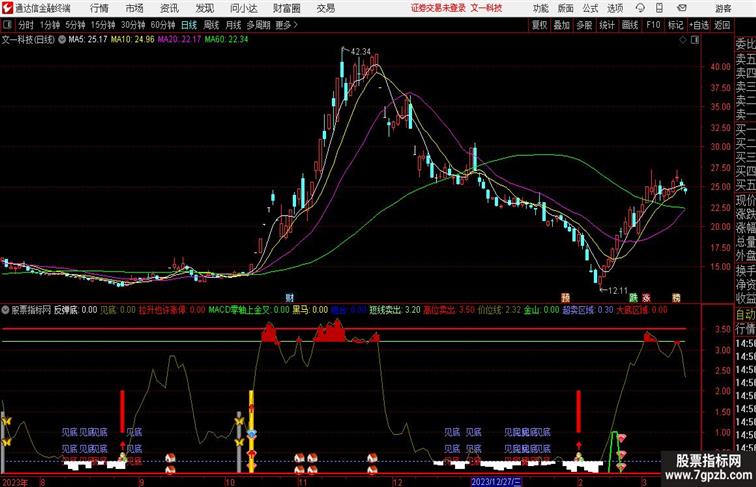Switch to 30分钟 period tab
The height and width of the screenshot is (487, 756).
(x=133, y=25)
